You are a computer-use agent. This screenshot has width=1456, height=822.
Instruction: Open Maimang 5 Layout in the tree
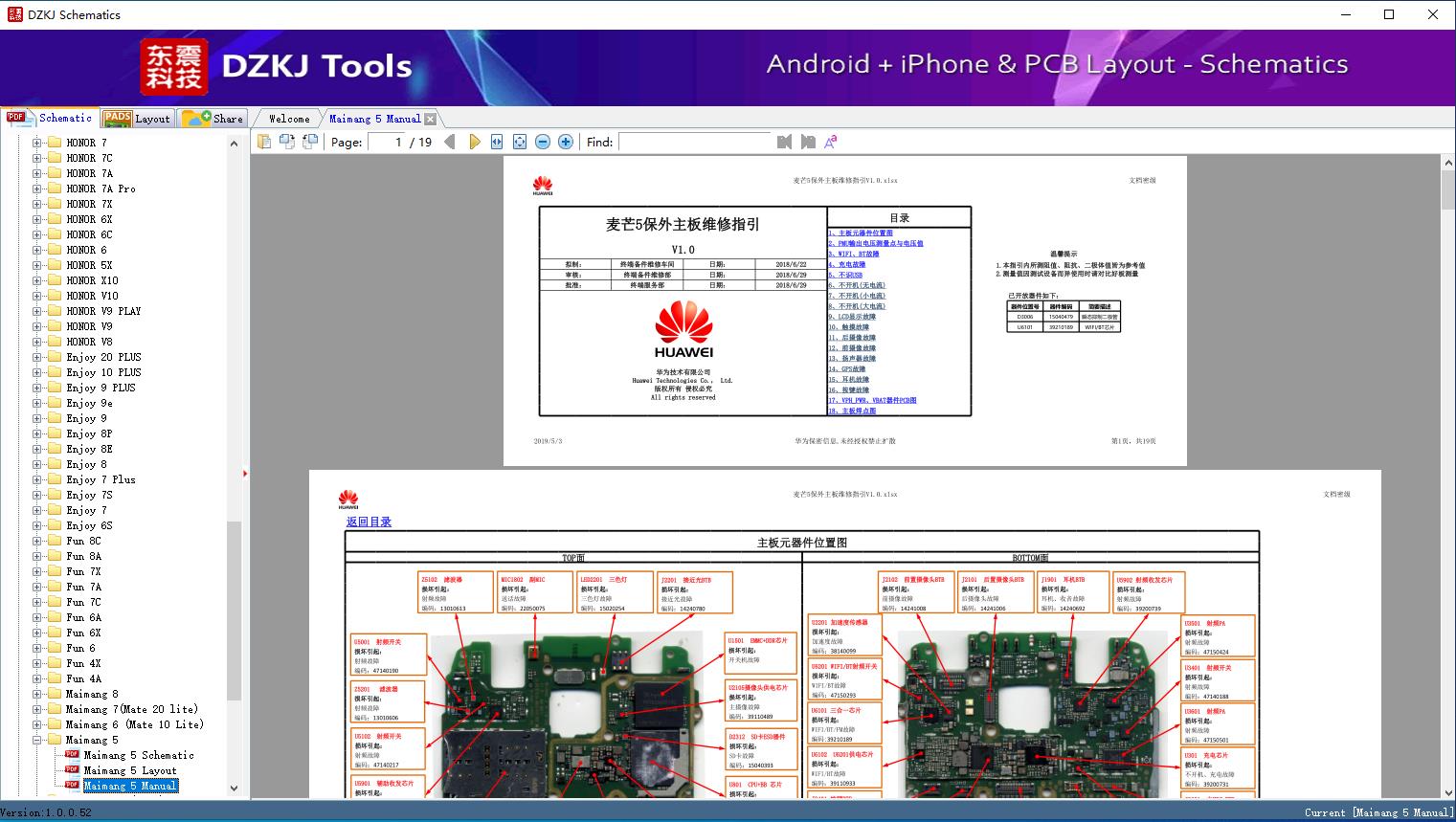[x=130, y=770]
